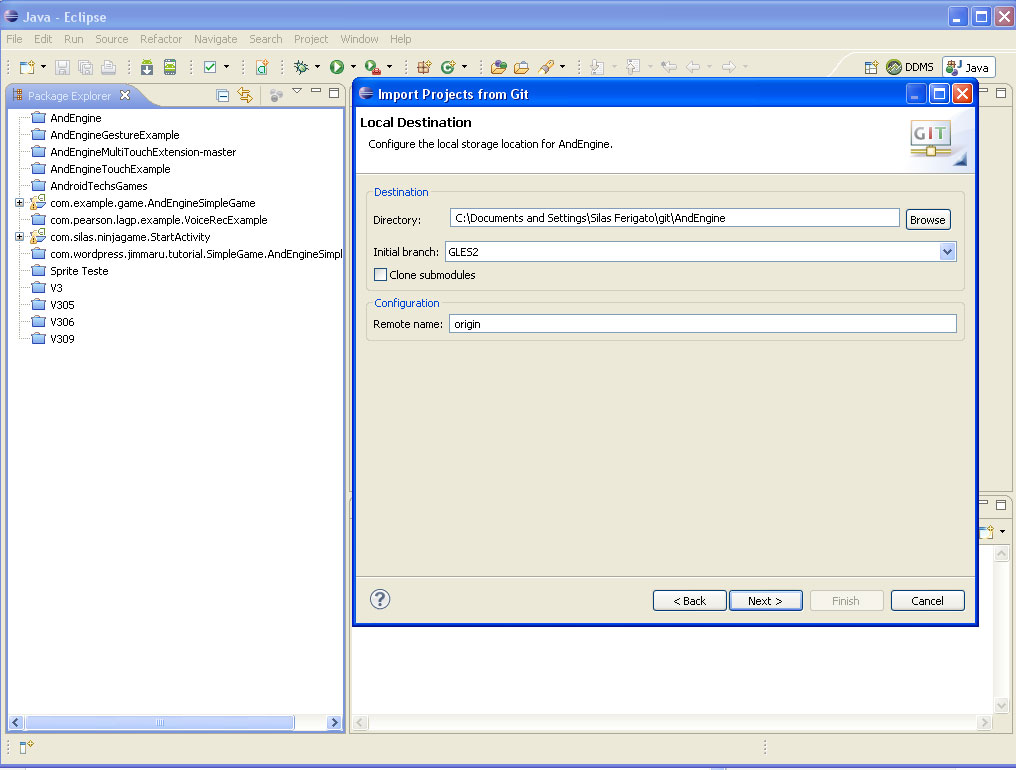Click the checkmark toolbar icon

(x=210, y=67)
